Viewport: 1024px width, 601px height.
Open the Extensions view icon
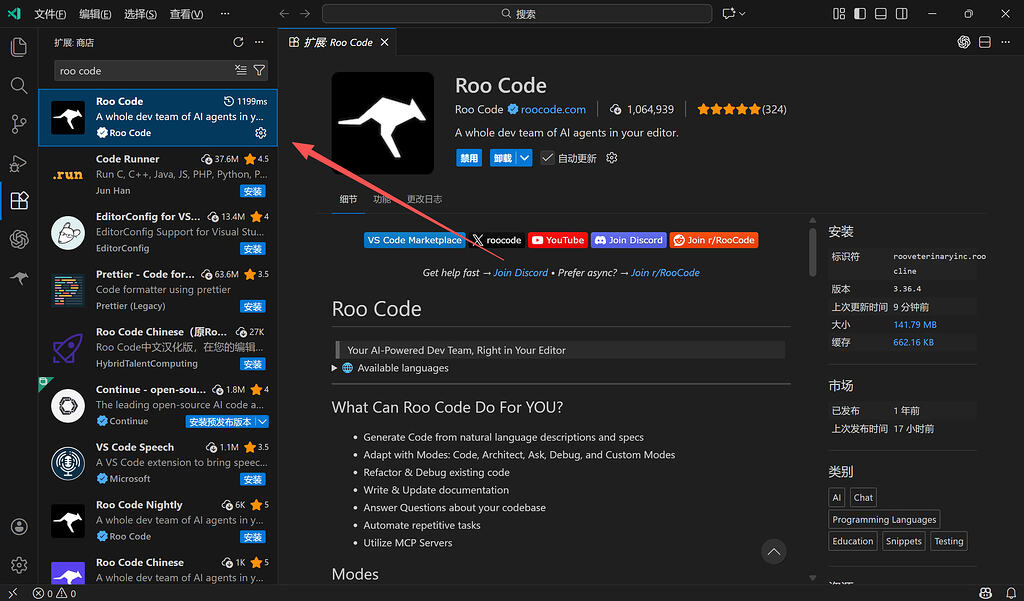point(19,201)
